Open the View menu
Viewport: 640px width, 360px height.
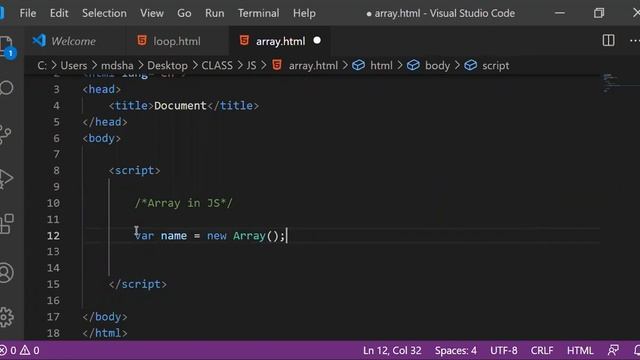point(152,13)
